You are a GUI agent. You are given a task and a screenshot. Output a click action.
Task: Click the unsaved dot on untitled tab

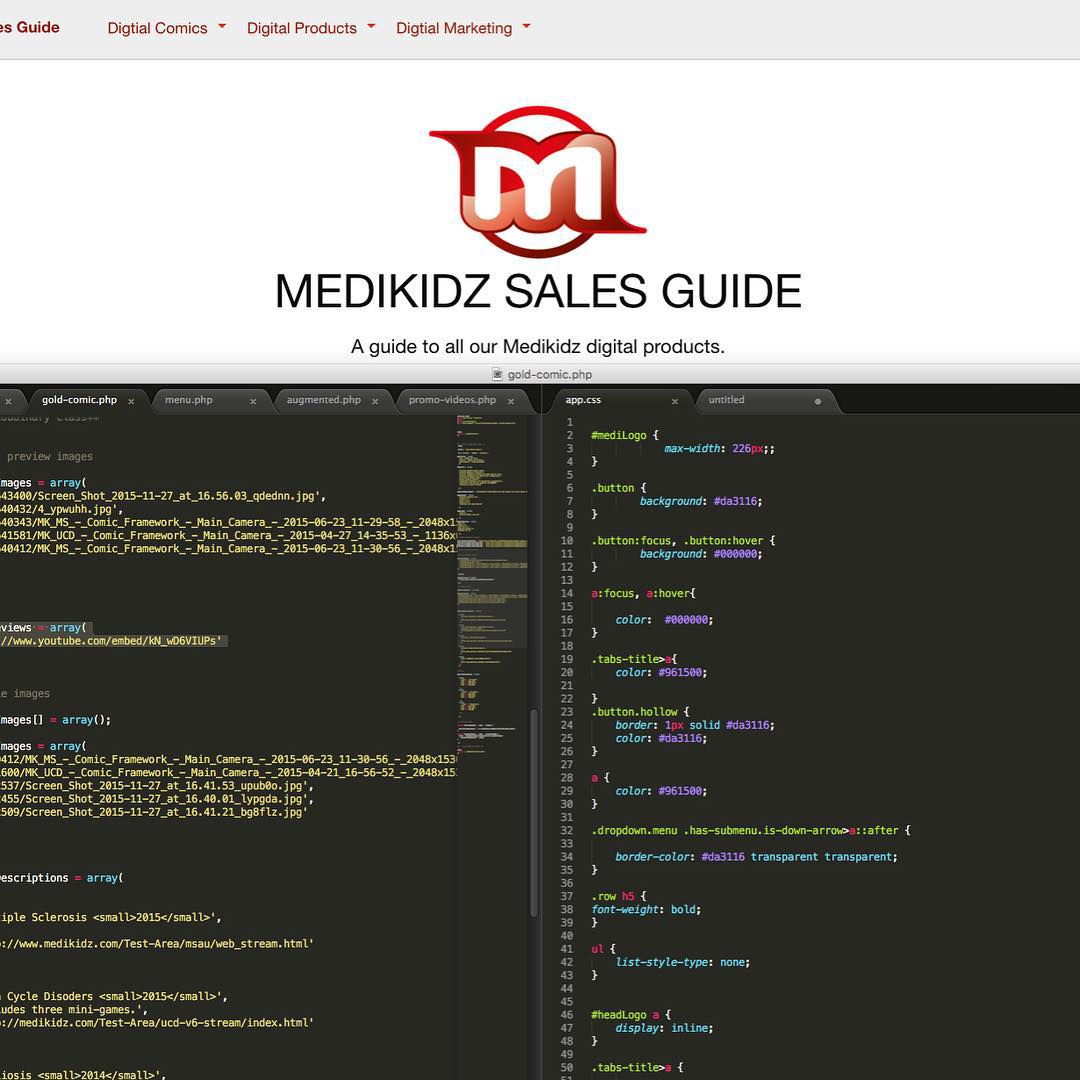(x=818, y=401)
